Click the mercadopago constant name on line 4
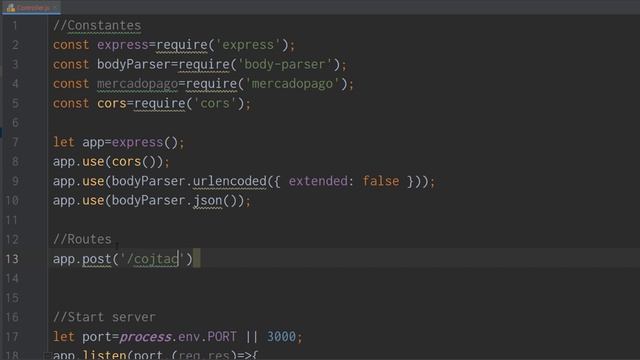Screen dimensions: 640x360 [x=137, y=84]
